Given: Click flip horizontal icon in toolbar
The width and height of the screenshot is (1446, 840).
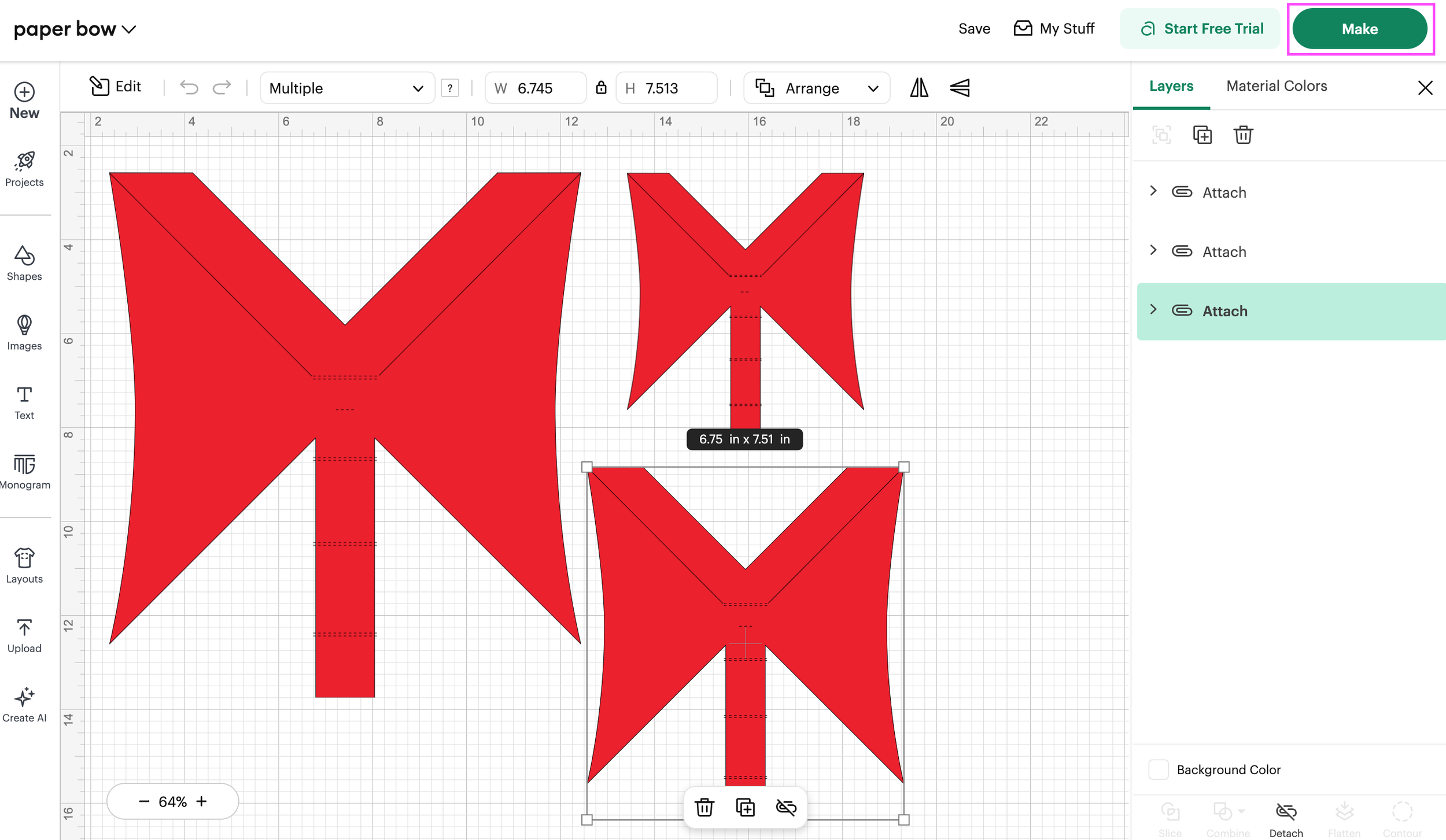Looking at the screenshot, I should pyautogui.click(x=918, y=88).
